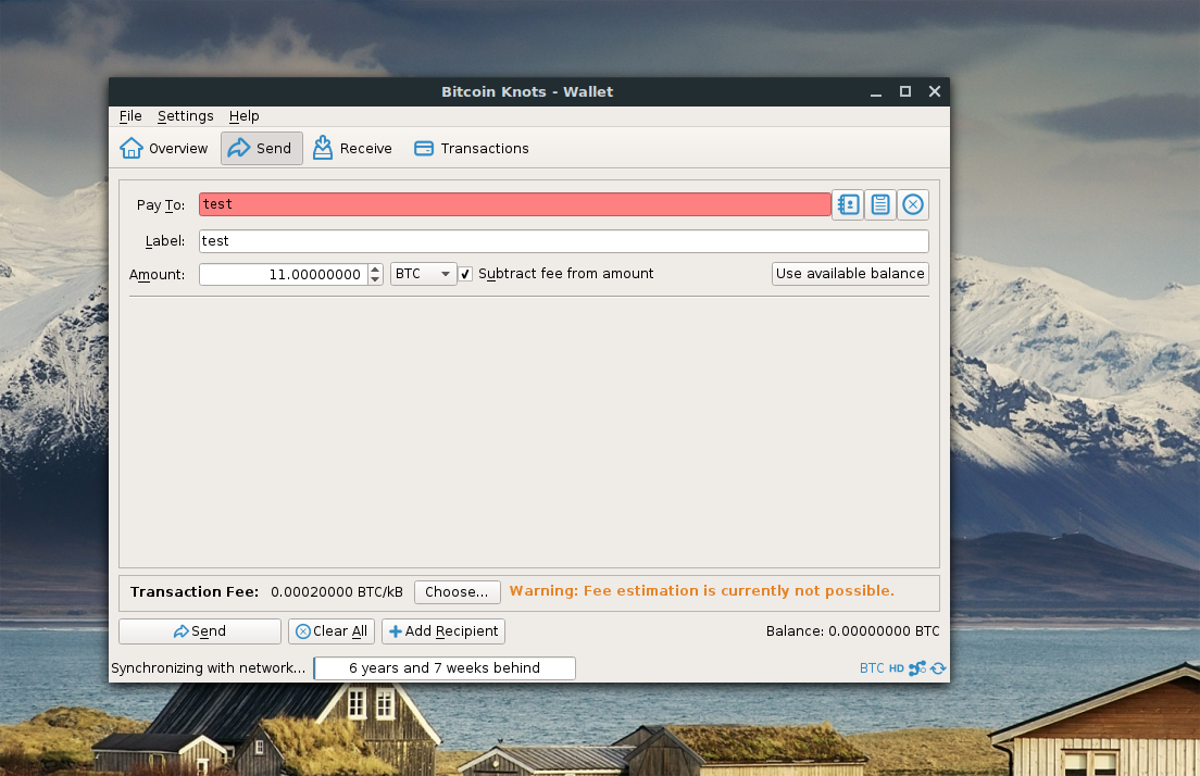Viewport: 1200px width, 776px height.
Task: Uncheck Subtract fee from amount
Action: pos(466,274)
